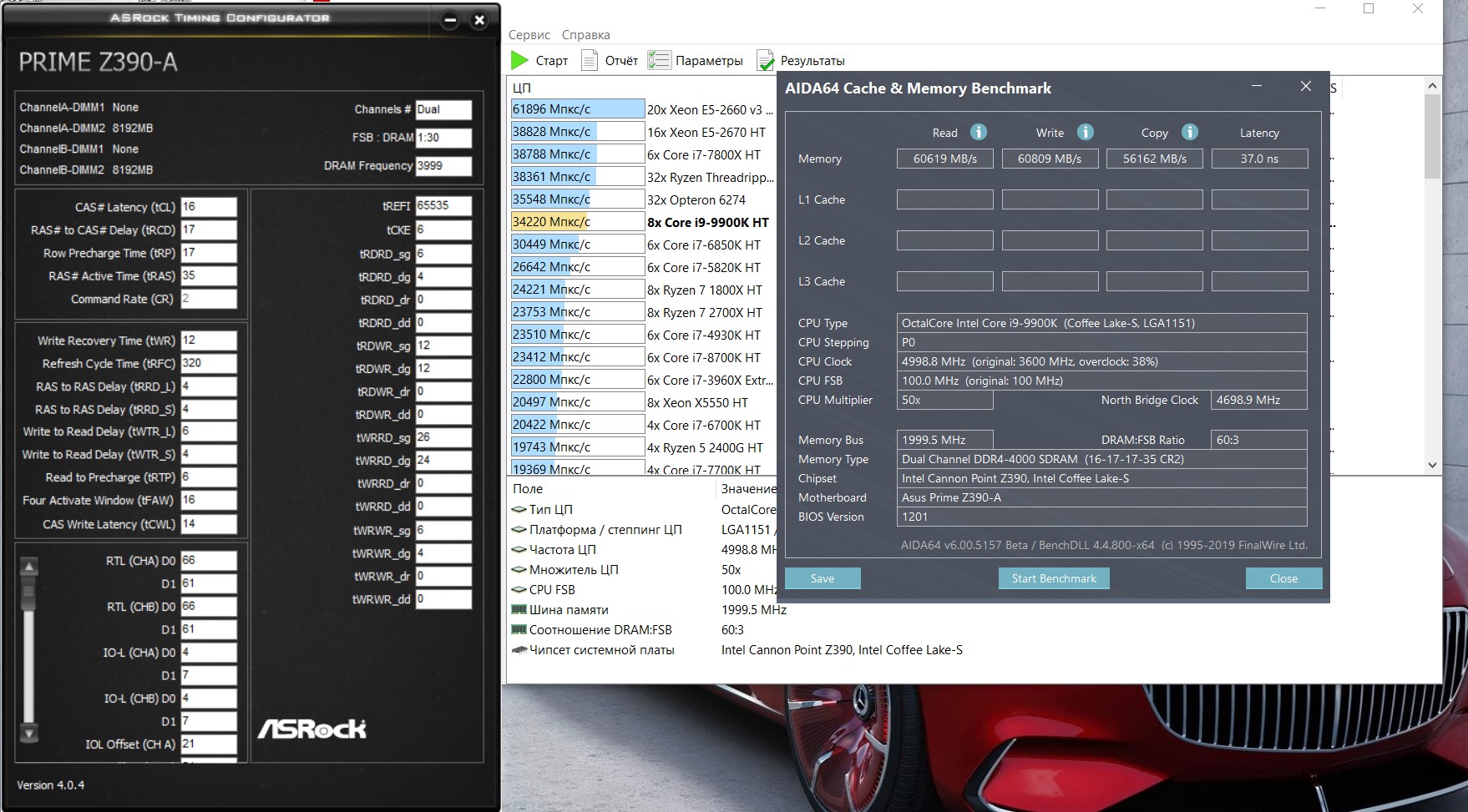The width and height of the screenshot is (1468, 812).
Task: Click the info icon beside Copy
Action: click(x=1190, y=132)
